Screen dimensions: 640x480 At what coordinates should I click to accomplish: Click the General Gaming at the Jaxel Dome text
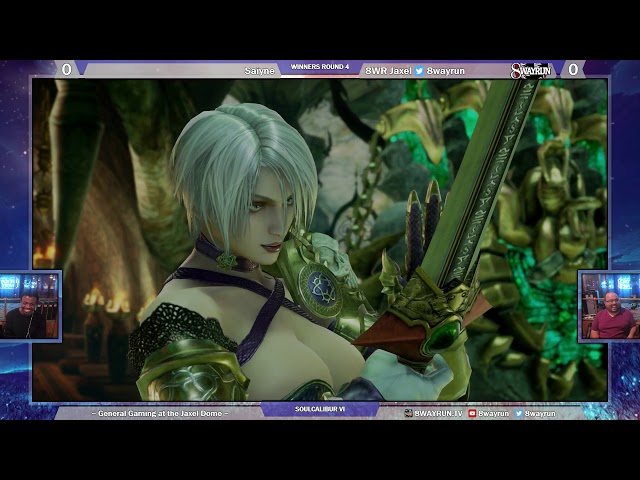click(160, 413)
